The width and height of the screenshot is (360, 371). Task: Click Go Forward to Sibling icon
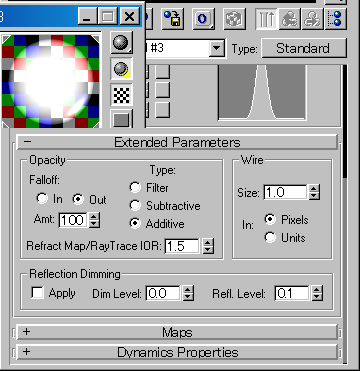coord(312,19)
